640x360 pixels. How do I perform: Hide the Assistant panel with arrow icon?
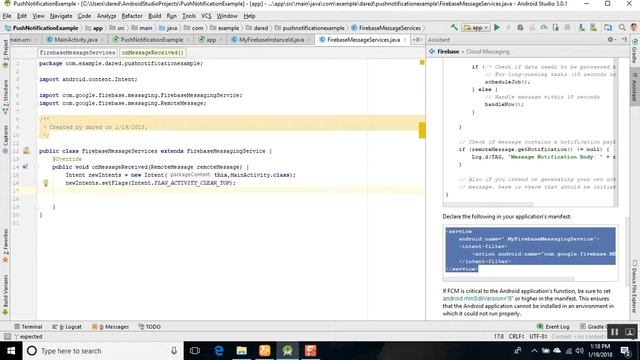click(624, 40)
